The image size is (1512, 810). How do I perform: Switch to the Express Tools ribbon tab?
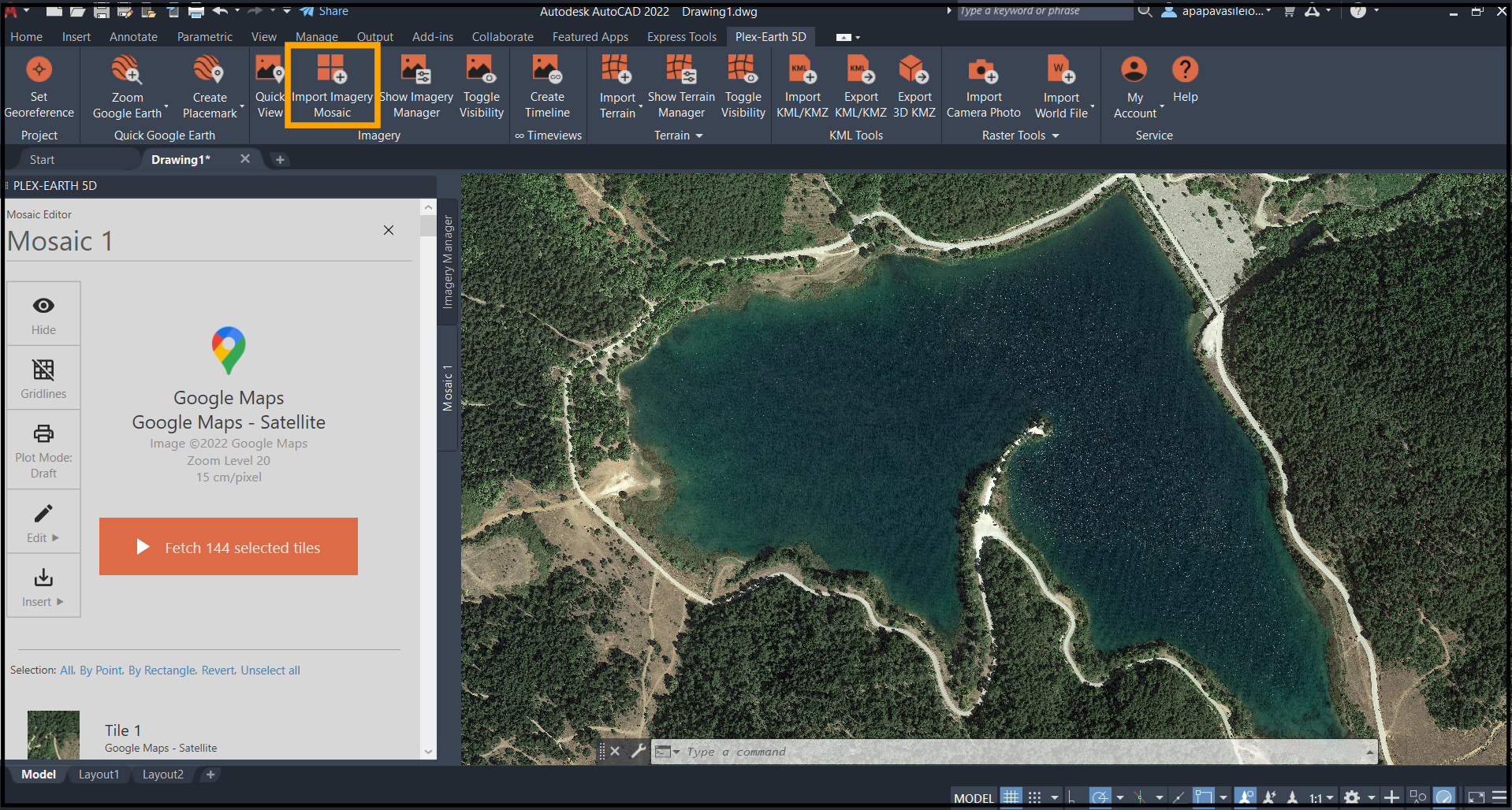click(x=680, y=36)
